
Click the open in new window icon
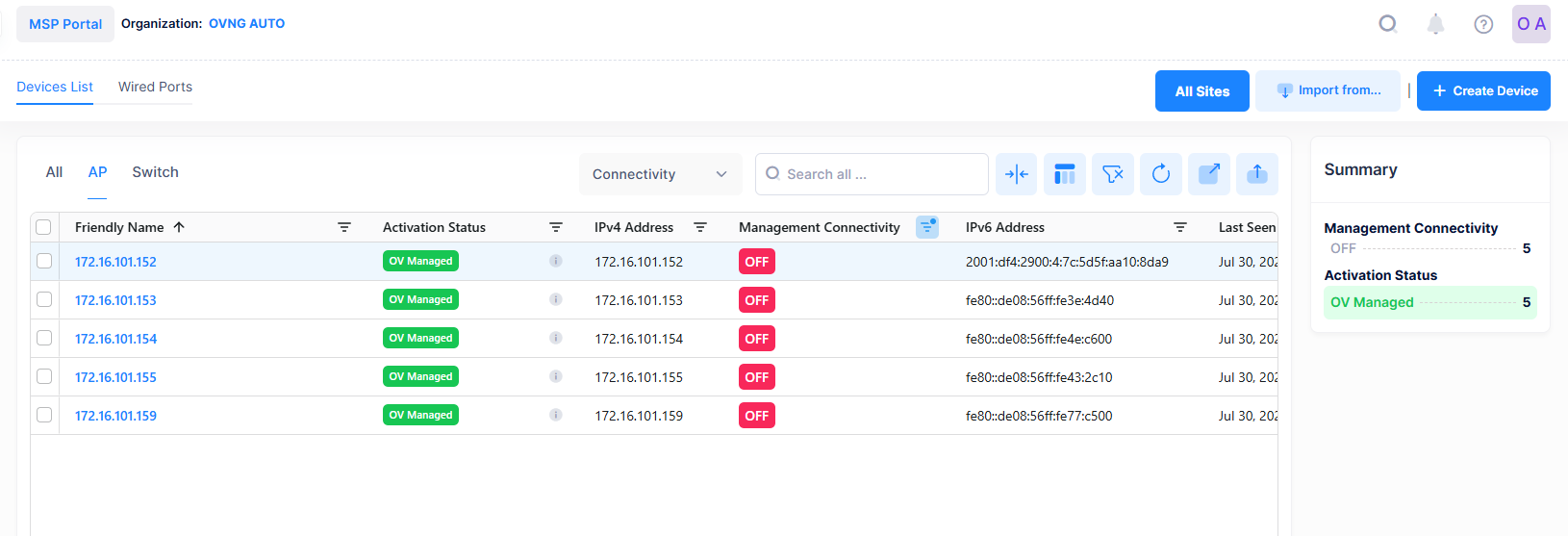pyautogui.click(x=1208, y=174)
